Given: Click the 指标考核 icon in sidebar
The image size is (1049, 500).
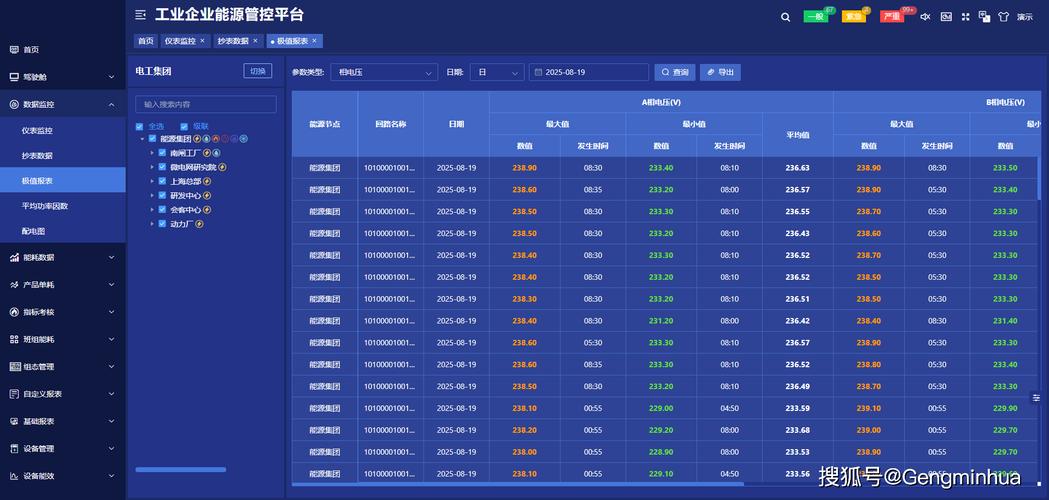Looking at the screenshot, I should 14,312.
